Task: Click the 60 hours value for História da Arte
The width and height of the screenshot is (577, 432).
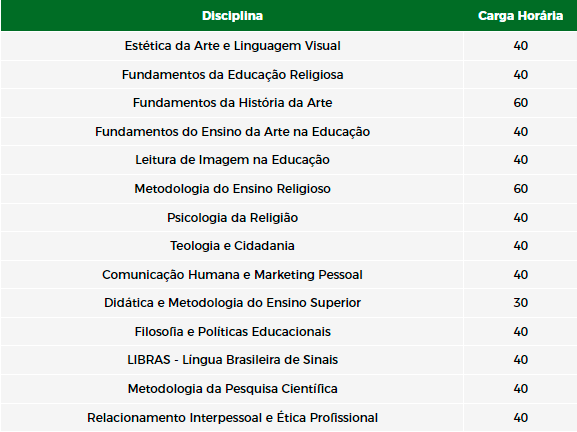Action: (520, 103)
